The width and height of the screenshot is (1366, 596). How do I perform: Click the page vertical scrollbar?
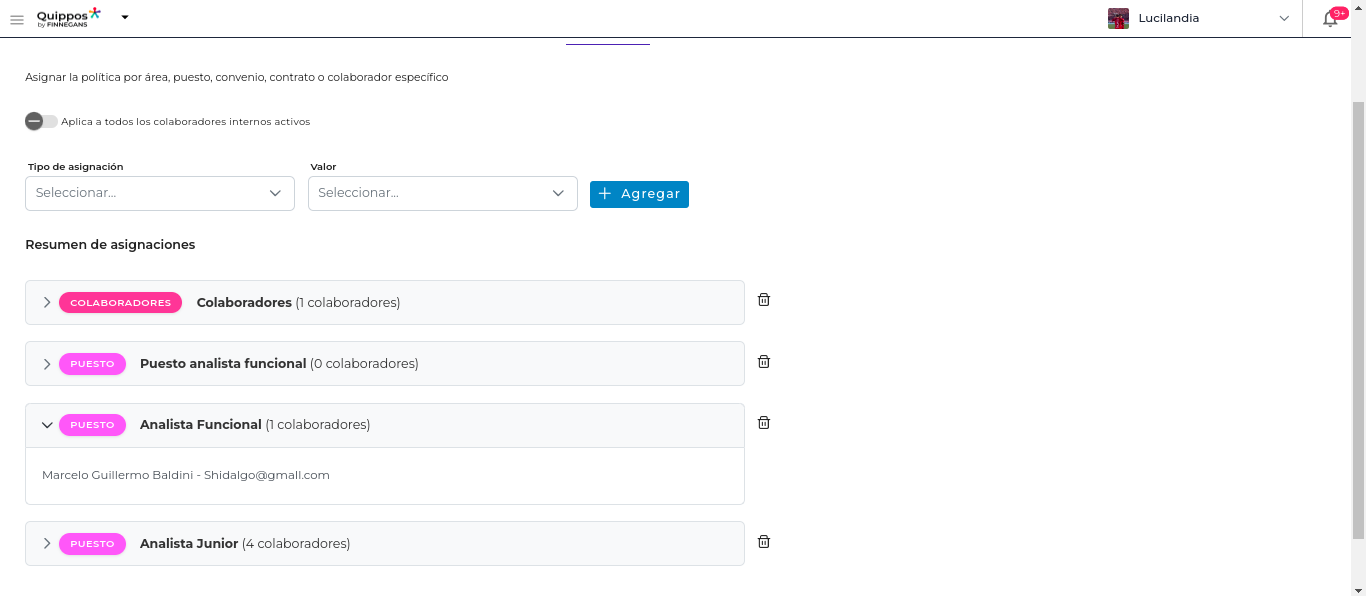1358,320
